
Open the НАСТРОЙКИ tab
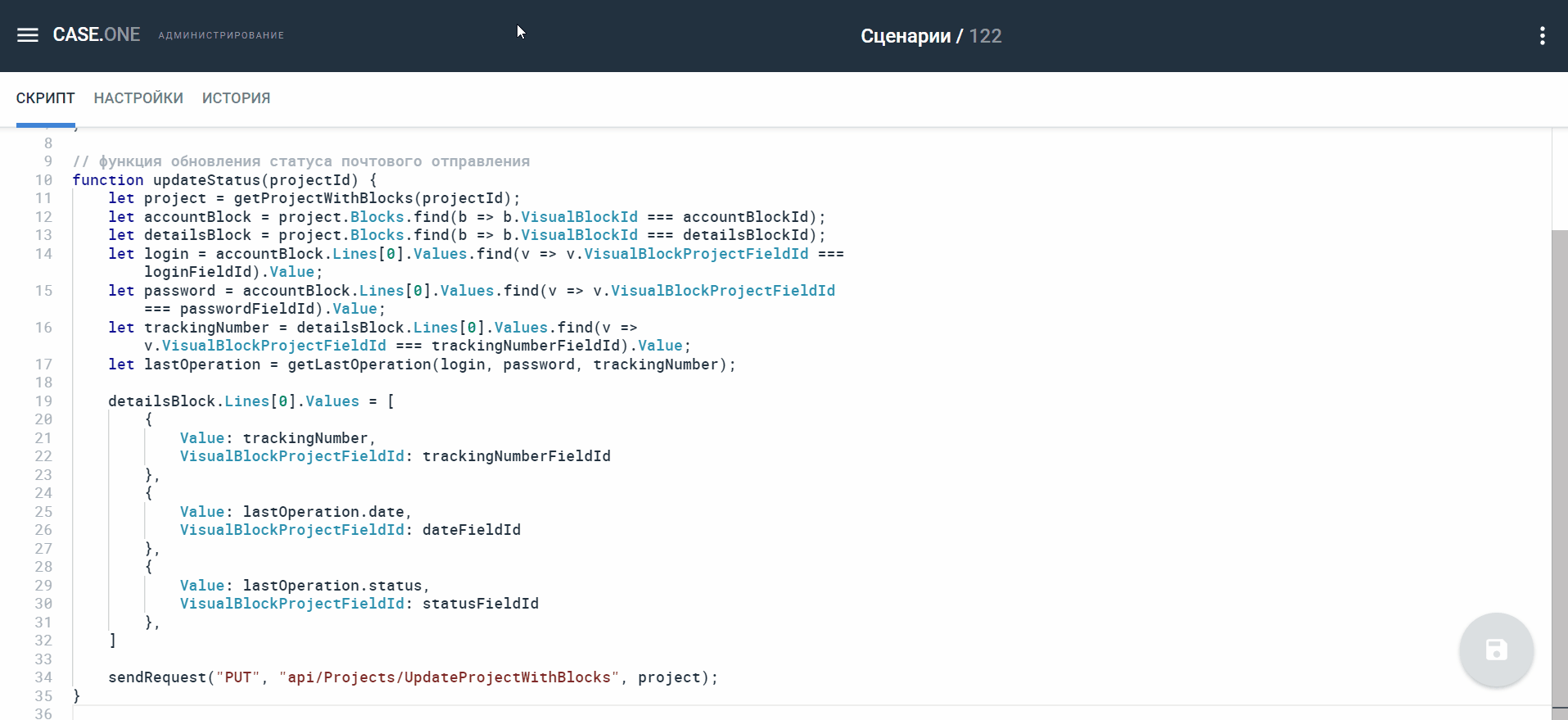tap(138, 98)
